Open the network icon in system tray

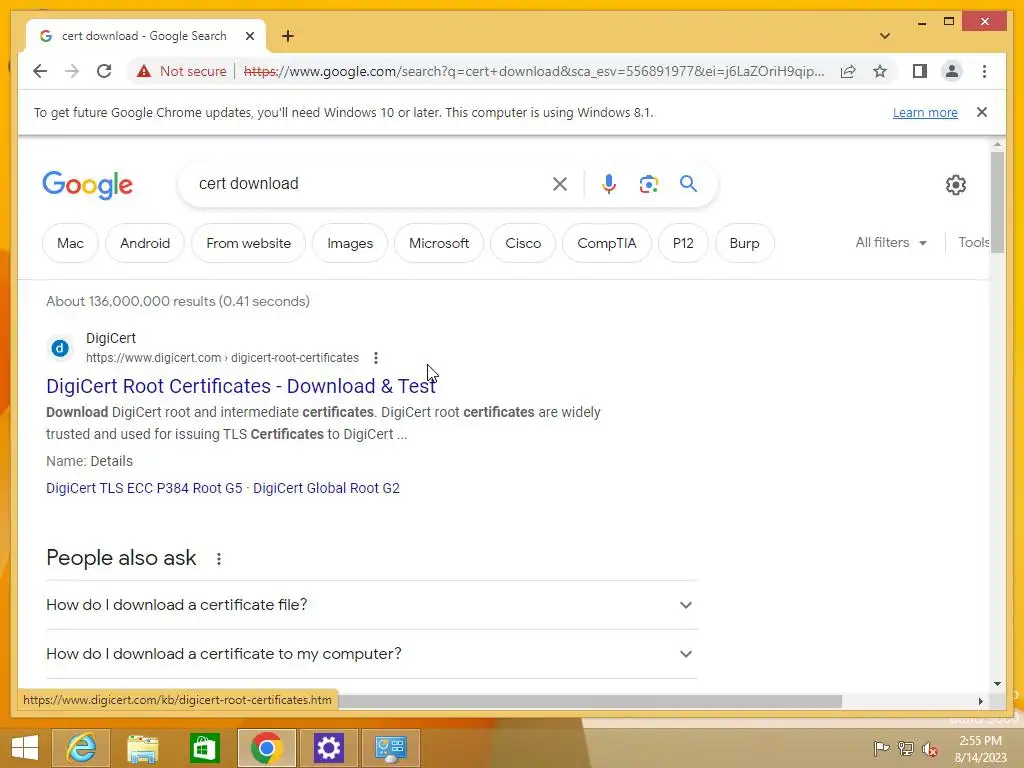pyautogui.click(x=906, y=748)
